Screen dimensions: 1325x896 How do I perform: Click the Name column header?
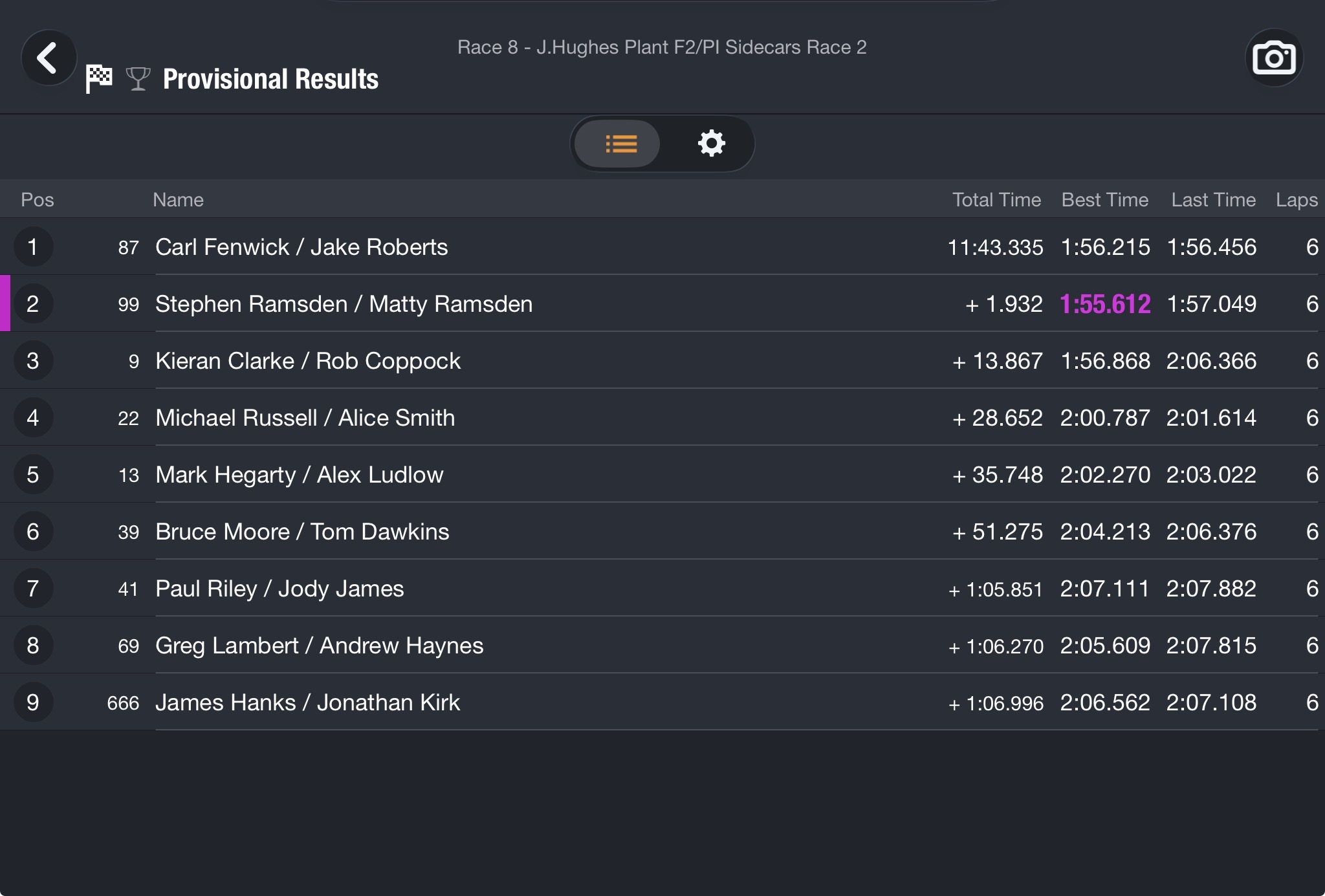click(x=178, y=200)
